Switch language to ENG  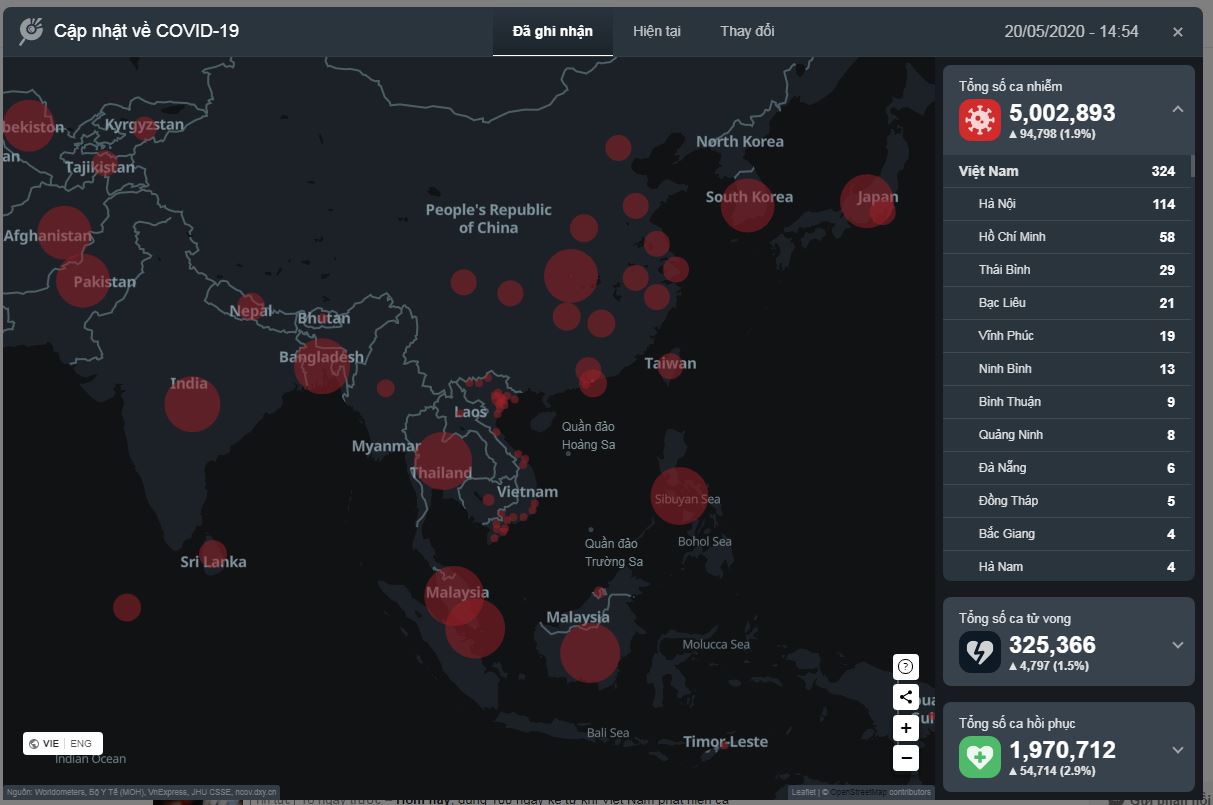pos(81,744)
